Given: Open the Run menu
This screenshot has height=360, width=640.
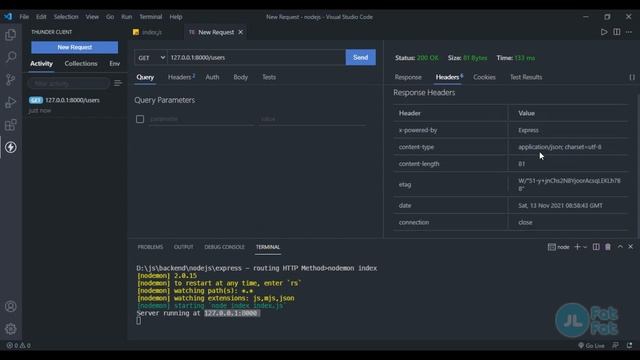Looking at the screenshot, I should [127, 17].
